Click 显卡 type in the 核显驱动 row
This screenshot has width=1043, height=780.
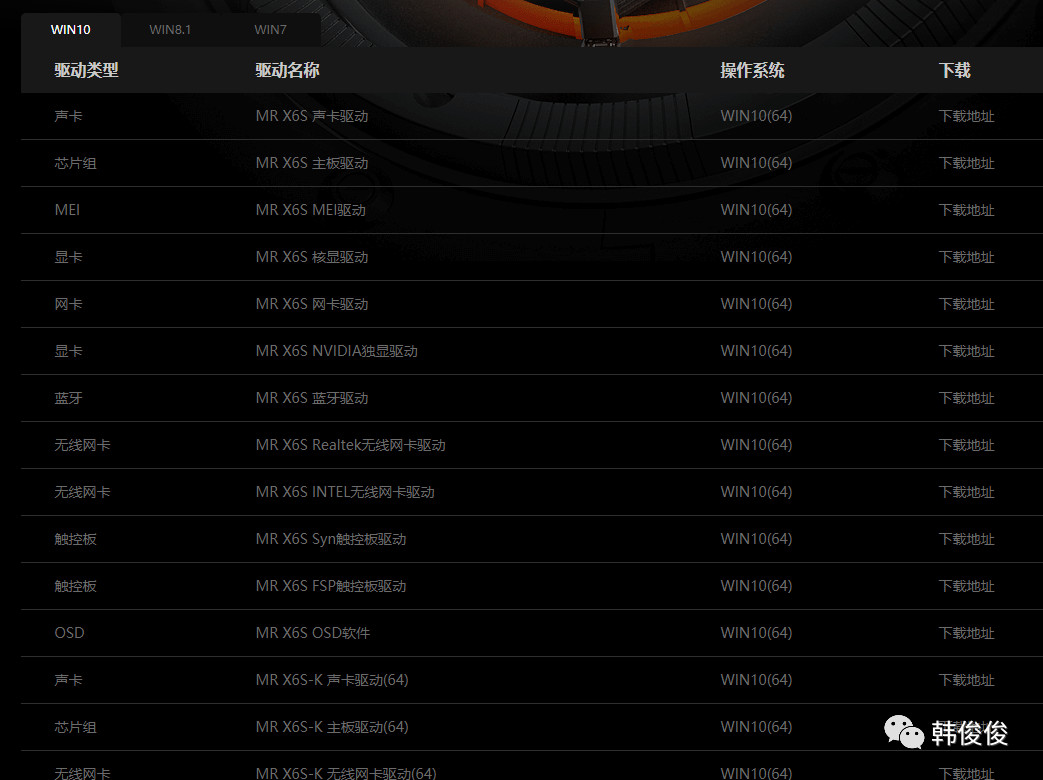pyautogui.click(x=68, y=257)
